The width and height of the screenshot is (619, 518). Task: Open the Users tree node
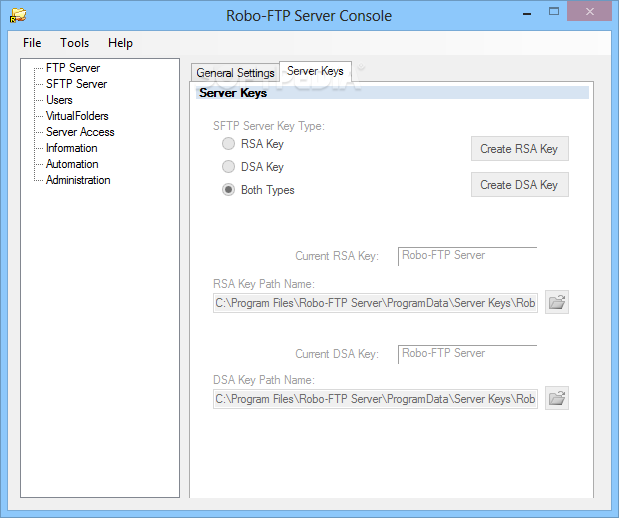[59, 100]
